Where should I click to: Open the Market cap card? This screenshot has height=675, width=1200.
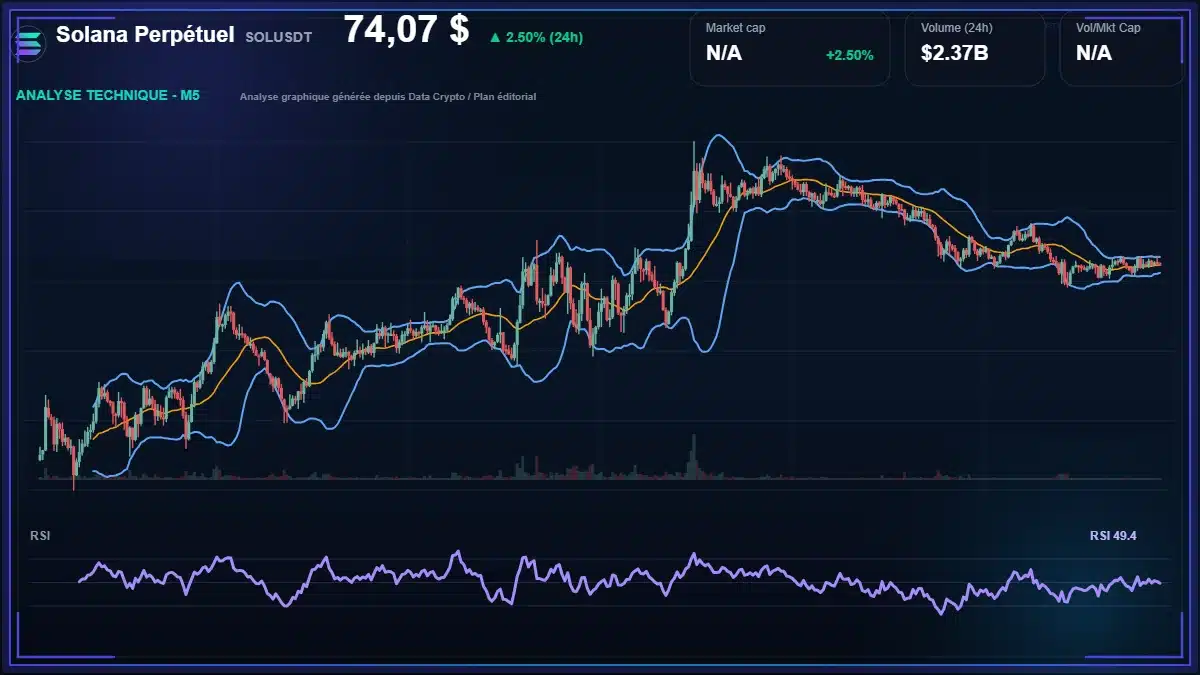(x=790, y=49)
